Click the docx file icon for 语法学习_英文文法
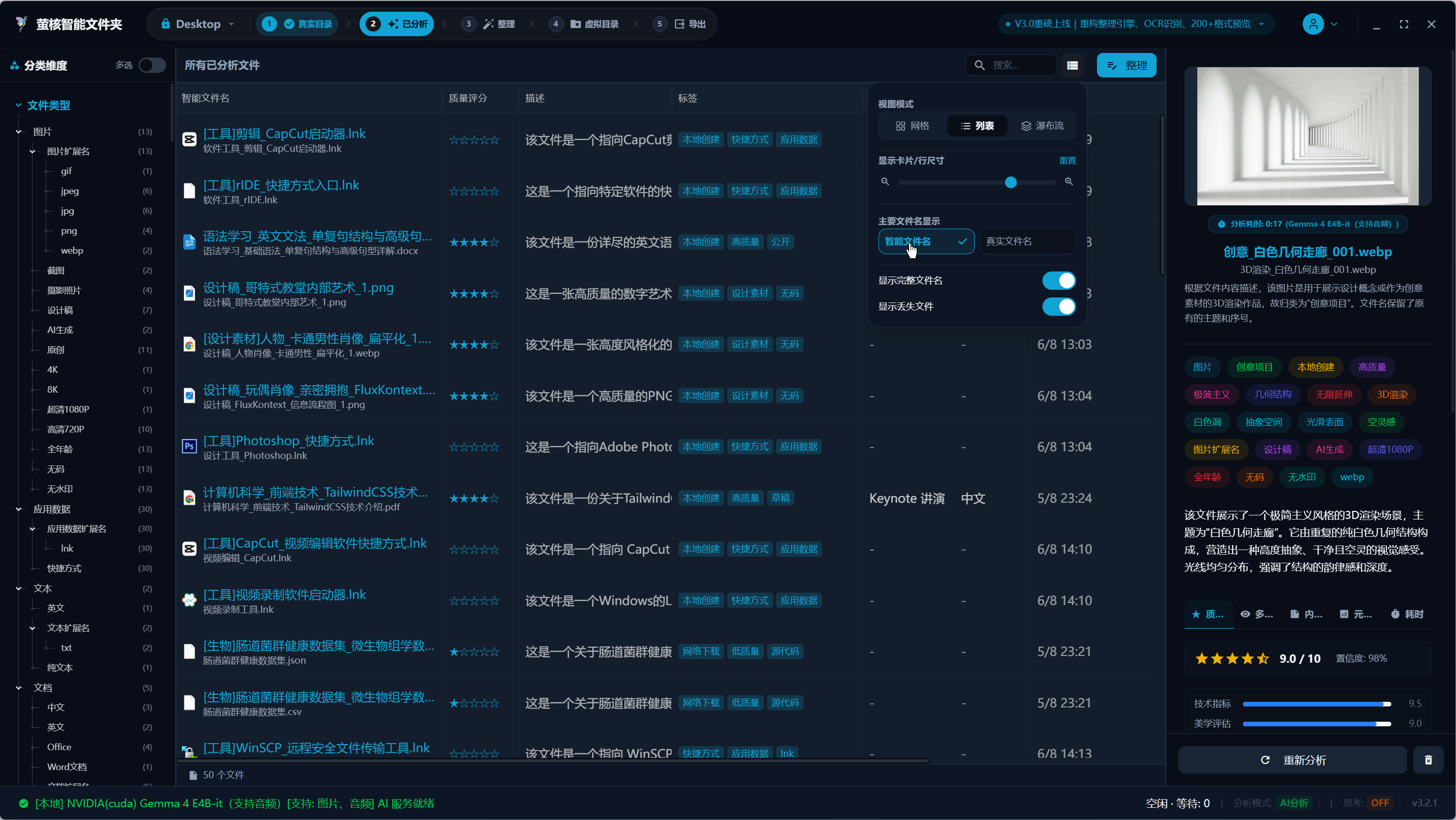This screenshot has width=1456, height=820. pyautogui.click(x=189, y=242)
